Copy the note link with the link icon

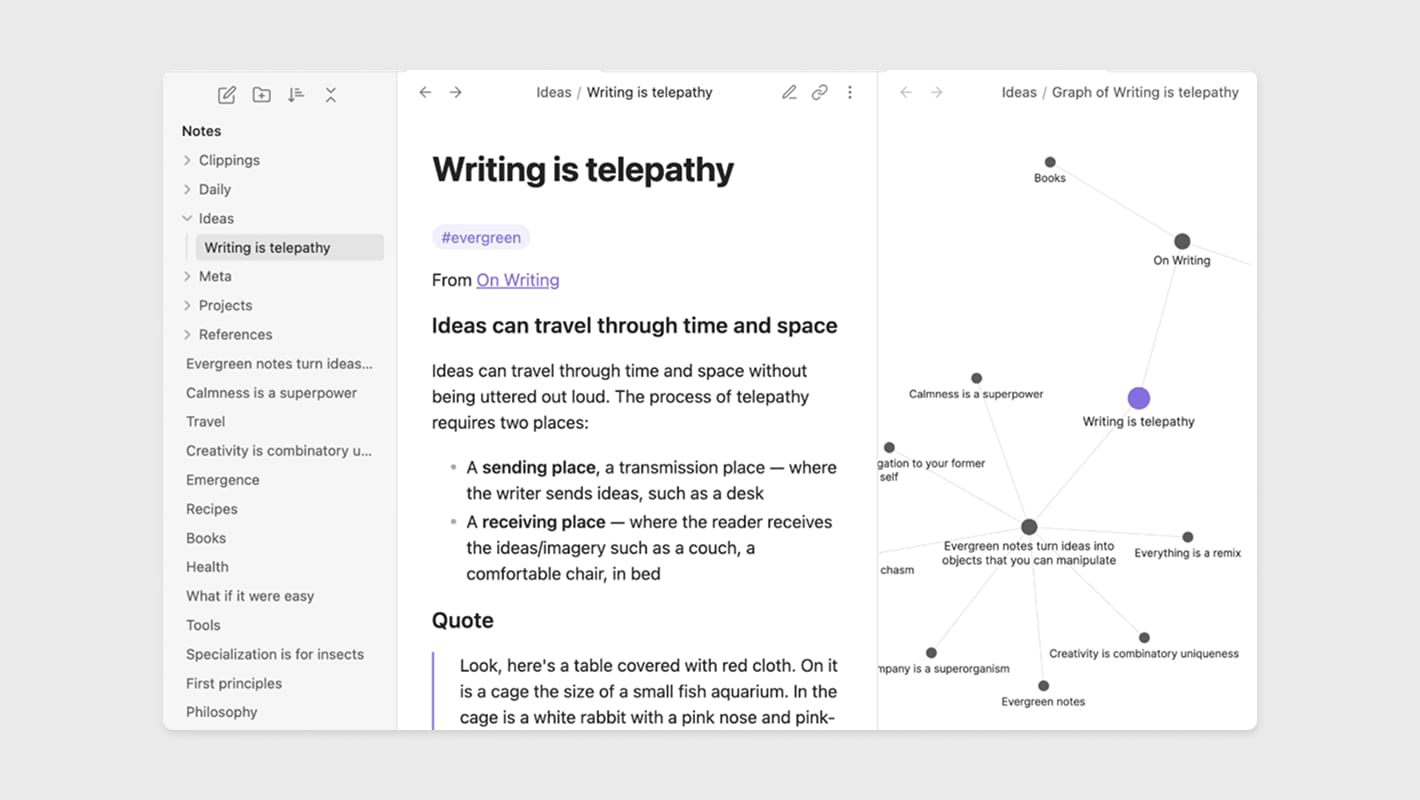pos(819,92)
